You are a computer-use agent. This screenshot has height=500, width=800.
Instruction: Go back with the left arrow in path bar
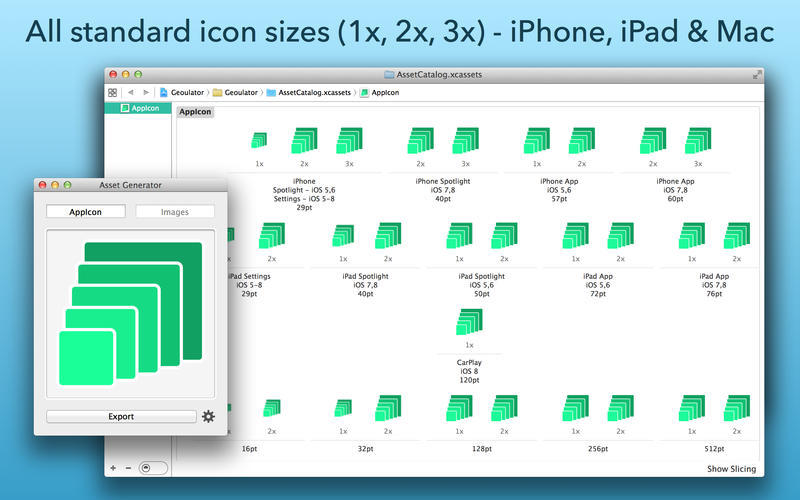point(131,92)
